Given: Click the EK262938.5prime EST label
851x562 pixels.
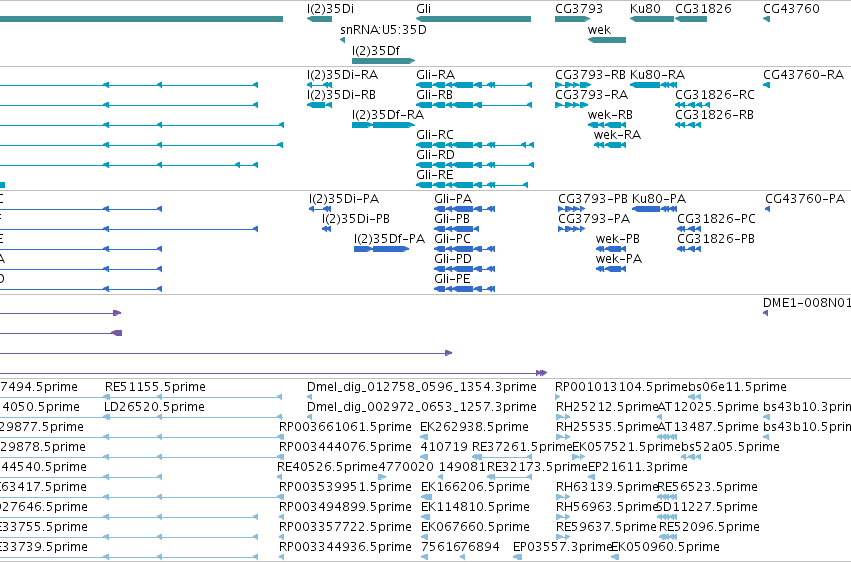Looking at the screenshot, I should coord(474,427).
